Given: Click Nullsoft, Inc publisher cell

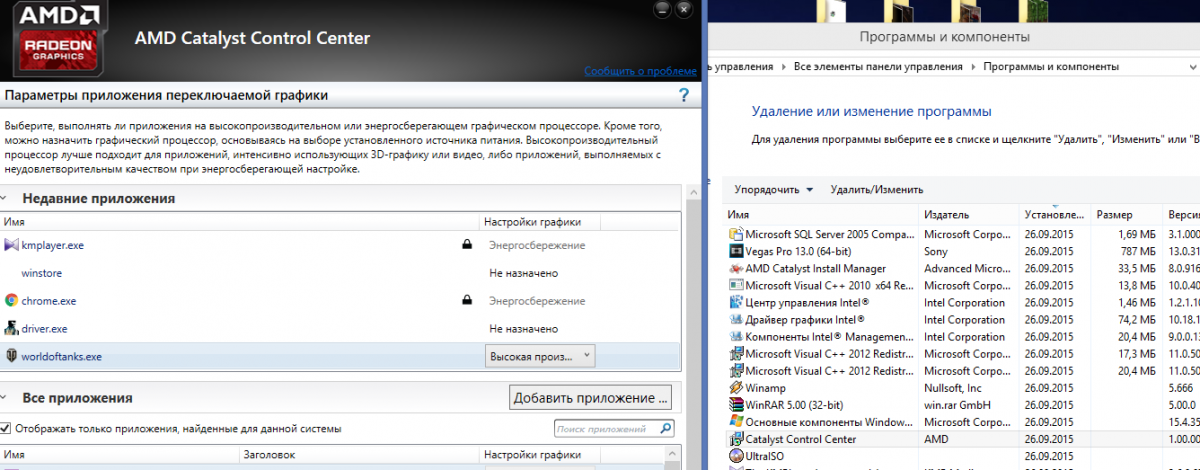Looking at the screenshot, I should [x=953, y=387].
